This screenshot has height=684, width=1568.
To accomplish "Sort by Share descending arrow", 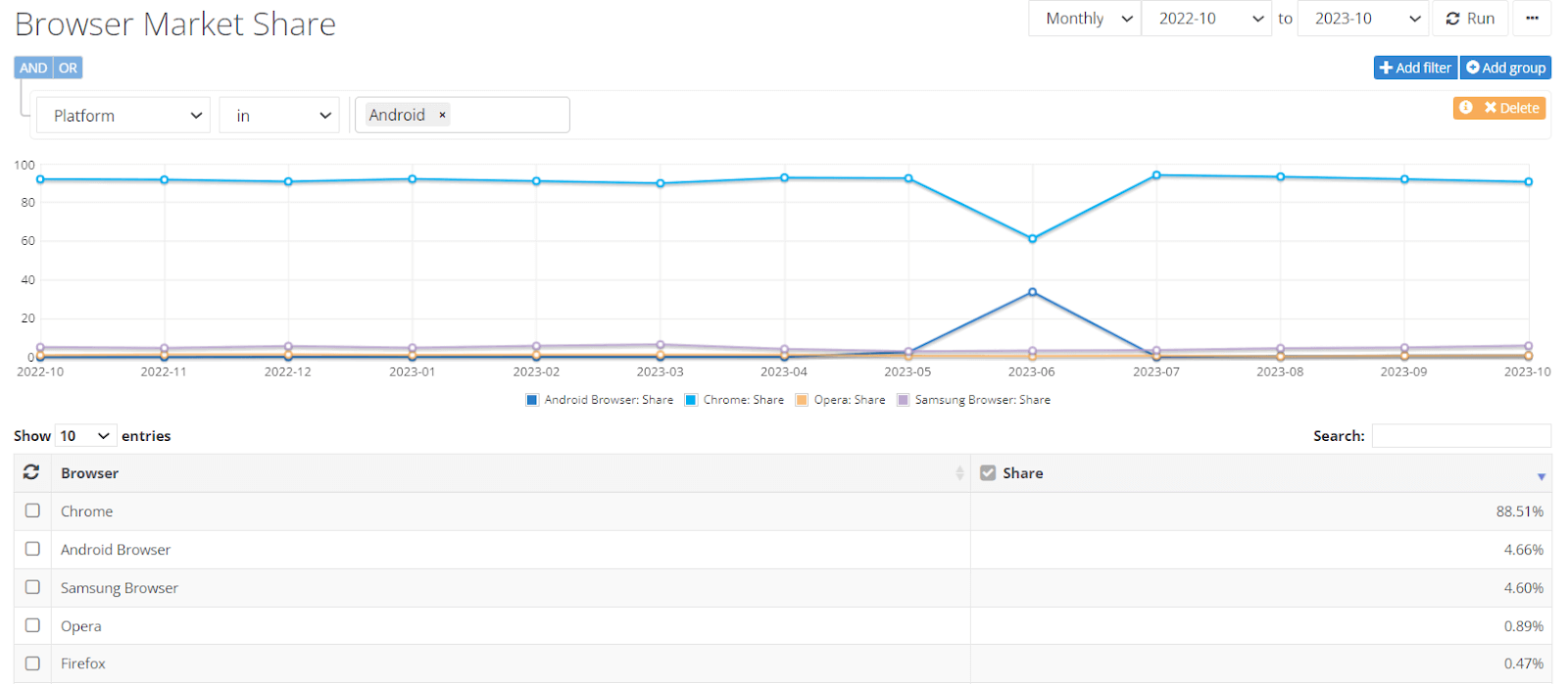I will click(x=1541, y=476).
